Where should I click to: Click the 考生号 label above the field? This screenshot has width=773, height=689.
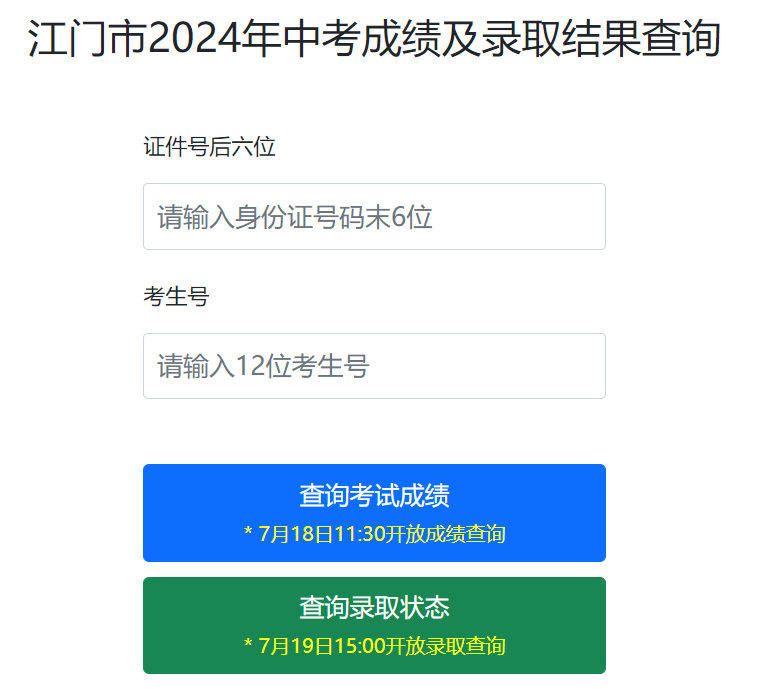pos(176,297)
